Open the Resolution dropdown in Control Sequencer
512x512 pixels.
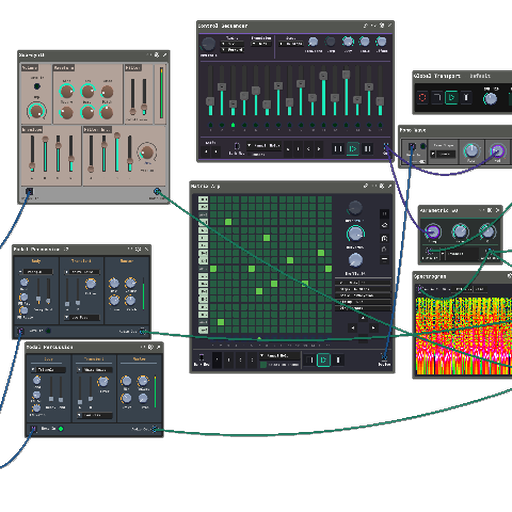(261, 44)
